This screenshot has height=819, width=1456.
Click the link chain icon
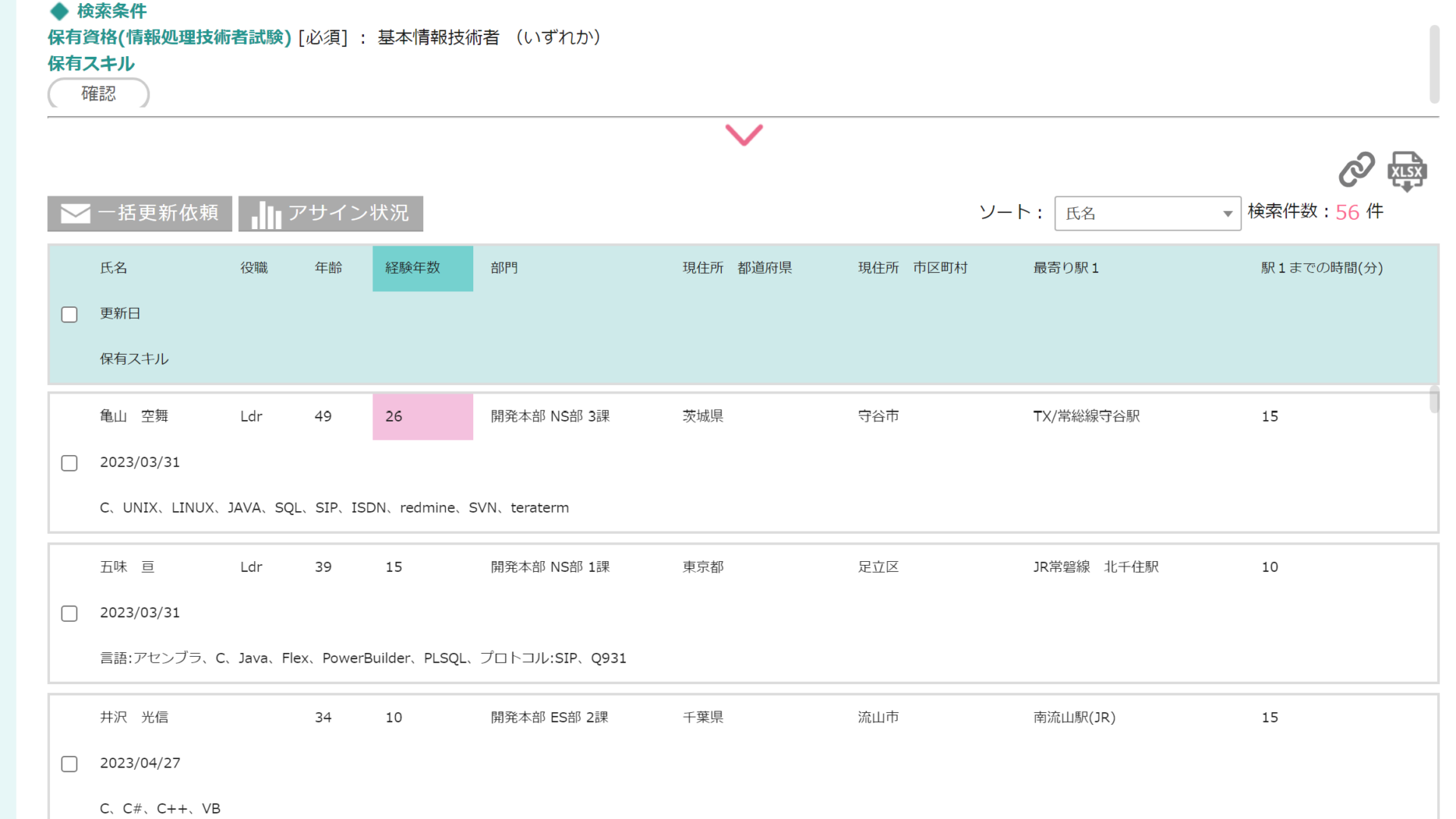pyautogui.click(x=1356, y=169)
